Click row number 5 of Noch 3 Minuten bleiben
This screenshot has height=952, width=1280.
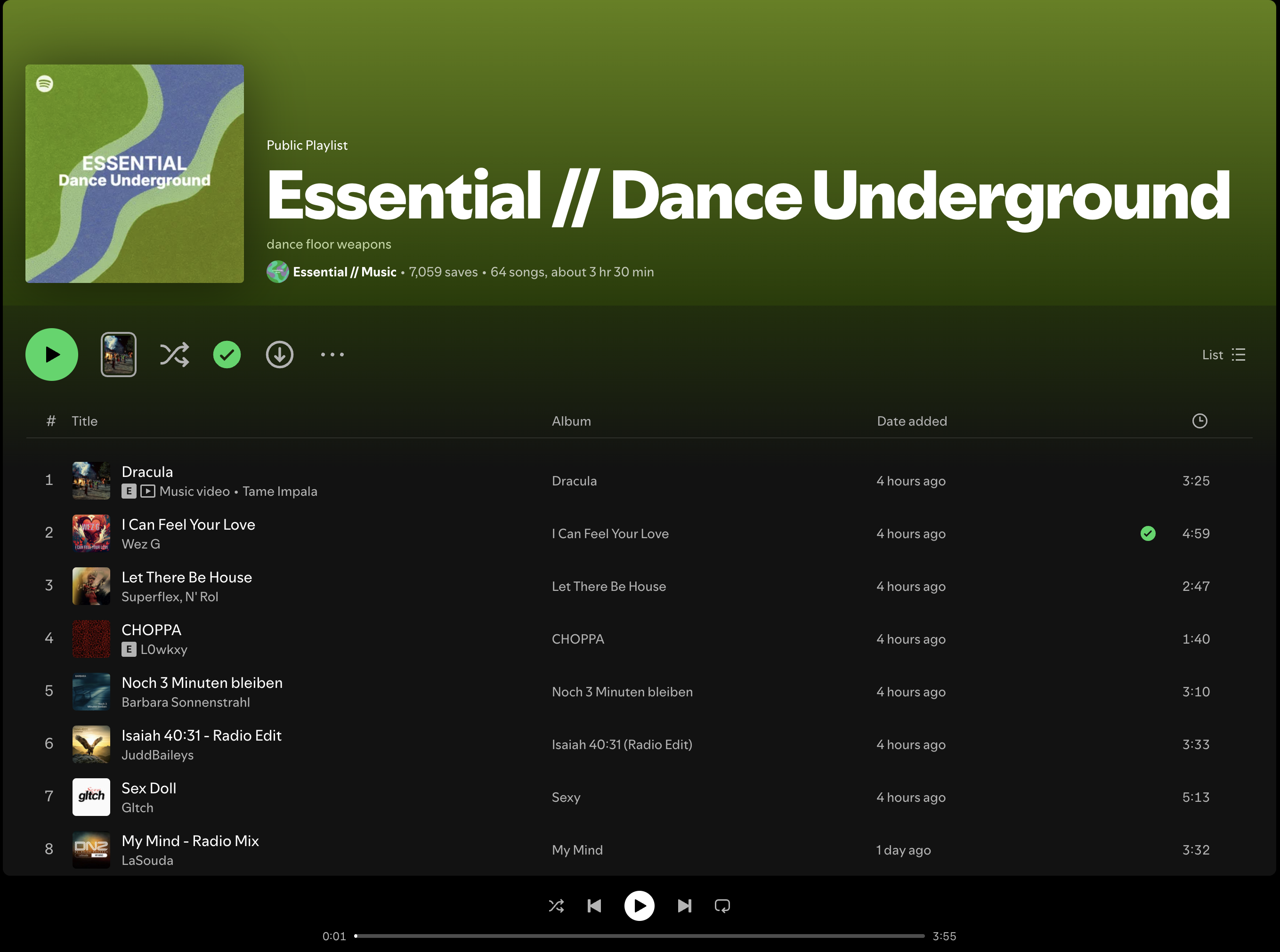[49, 691]
